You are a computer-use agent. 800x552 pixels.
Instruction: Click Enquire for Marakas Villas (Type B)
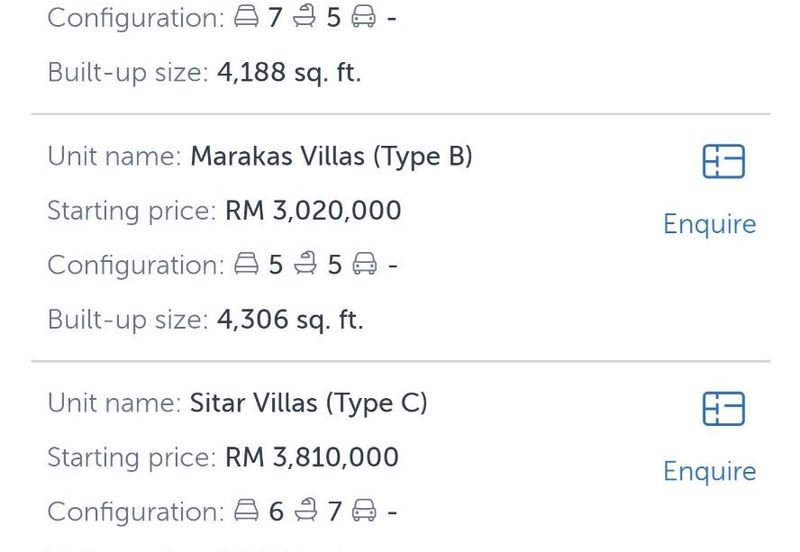[x=709, y=224]
